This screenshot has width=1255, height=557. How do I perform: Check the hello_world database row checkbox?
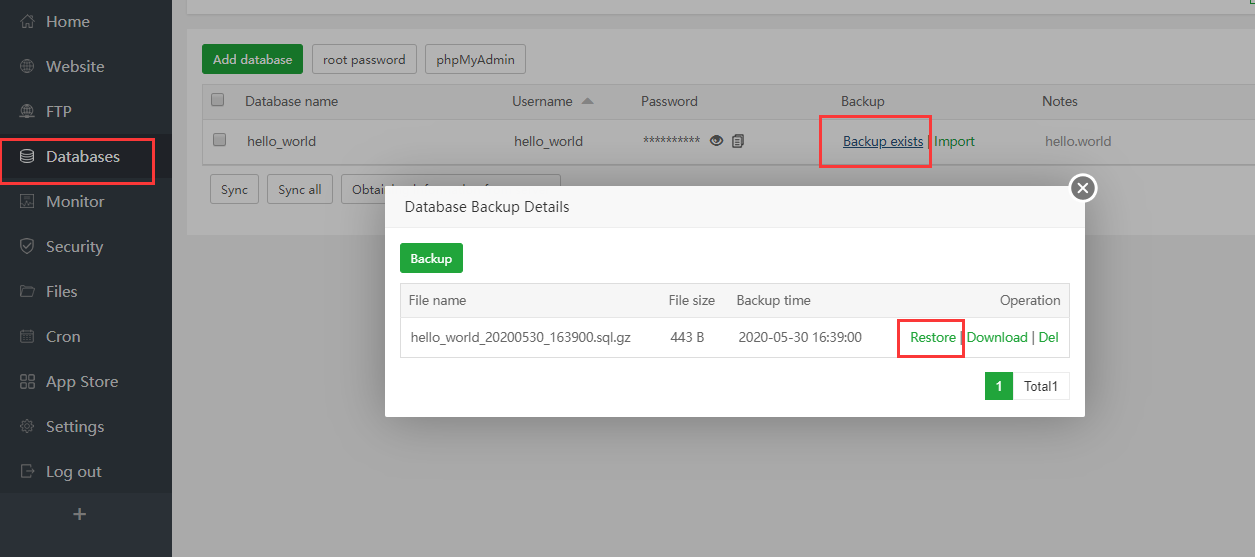click(220, 140)
